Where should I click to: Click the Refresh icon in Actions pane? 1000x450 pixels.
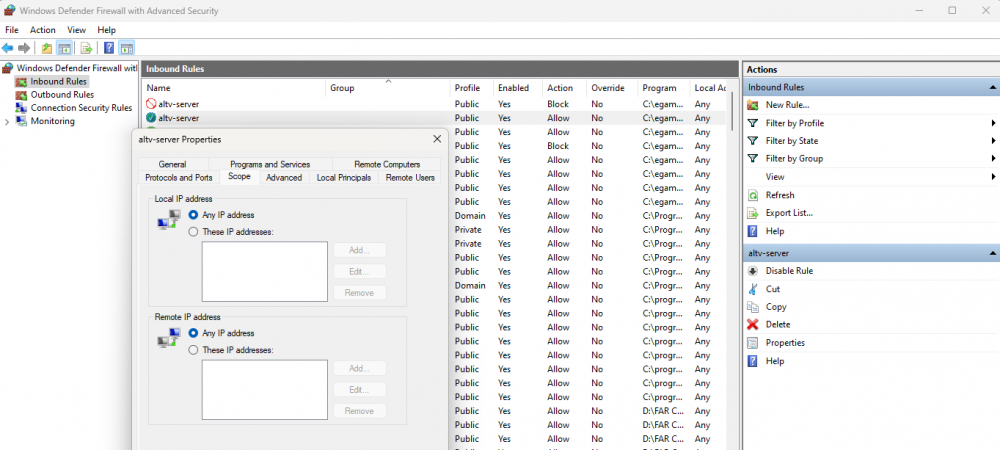753,195
